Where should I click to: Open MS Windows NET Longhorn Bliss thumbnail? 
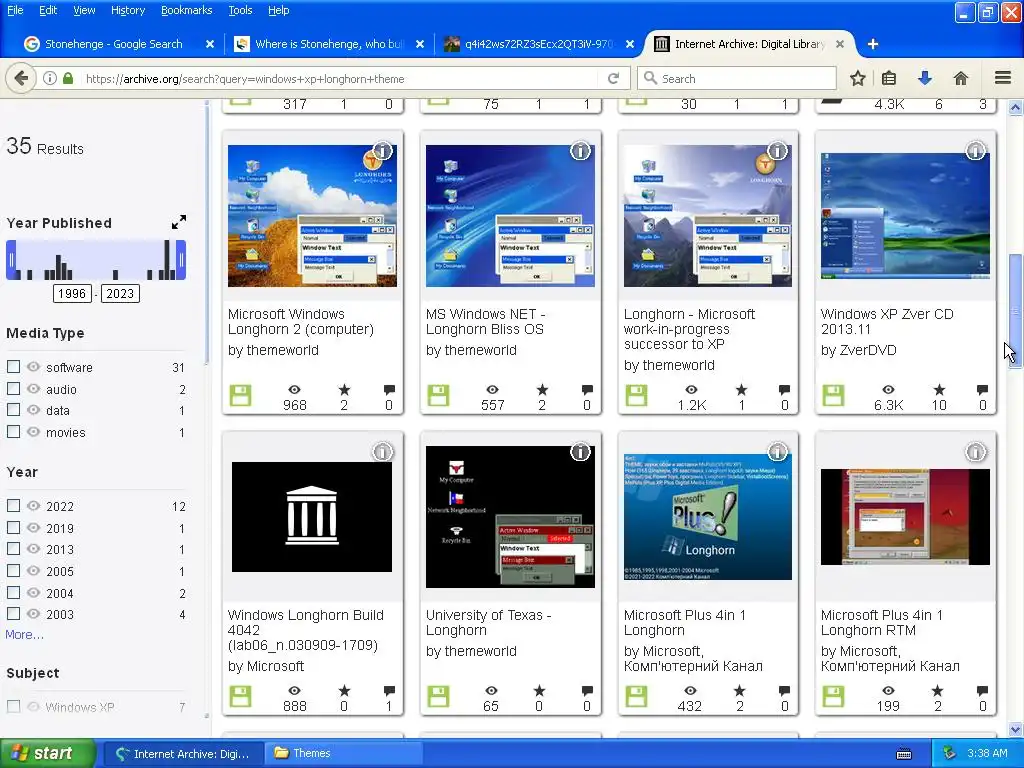510,216
